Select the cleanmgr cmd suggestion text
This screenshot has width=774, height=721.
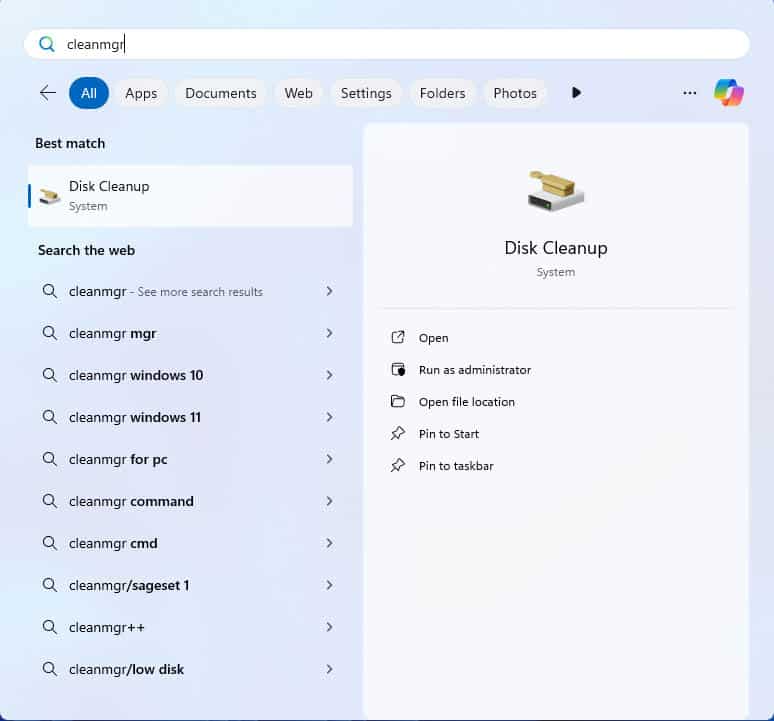[113, 543]
